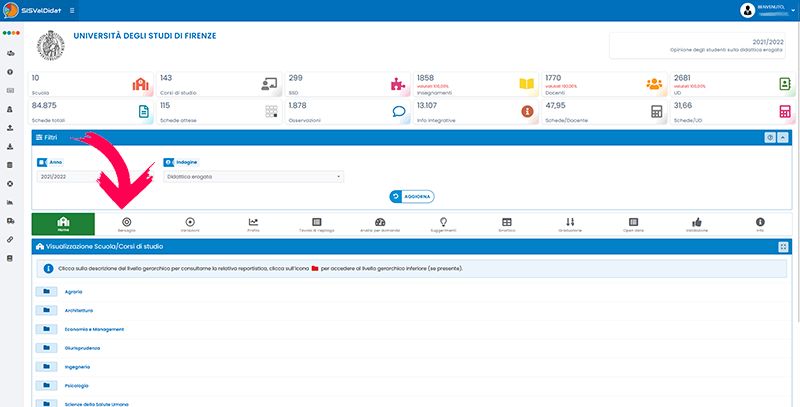
Task: Switch to the Profilo chart tab
Action: [x=253, y=222]
